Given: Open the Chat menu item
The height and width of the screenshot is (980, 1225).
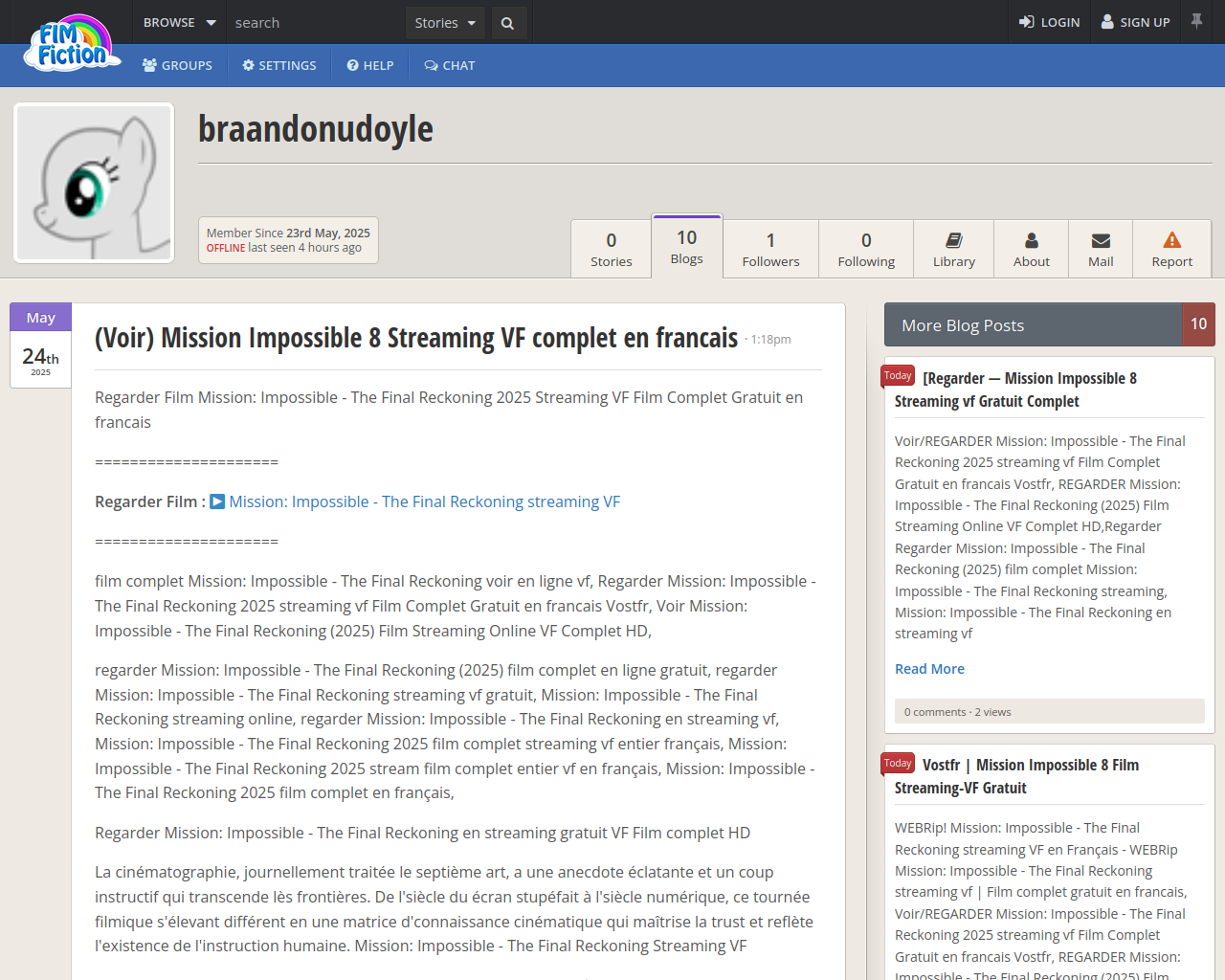Looking at the screenshot, I should pos(450,65).
